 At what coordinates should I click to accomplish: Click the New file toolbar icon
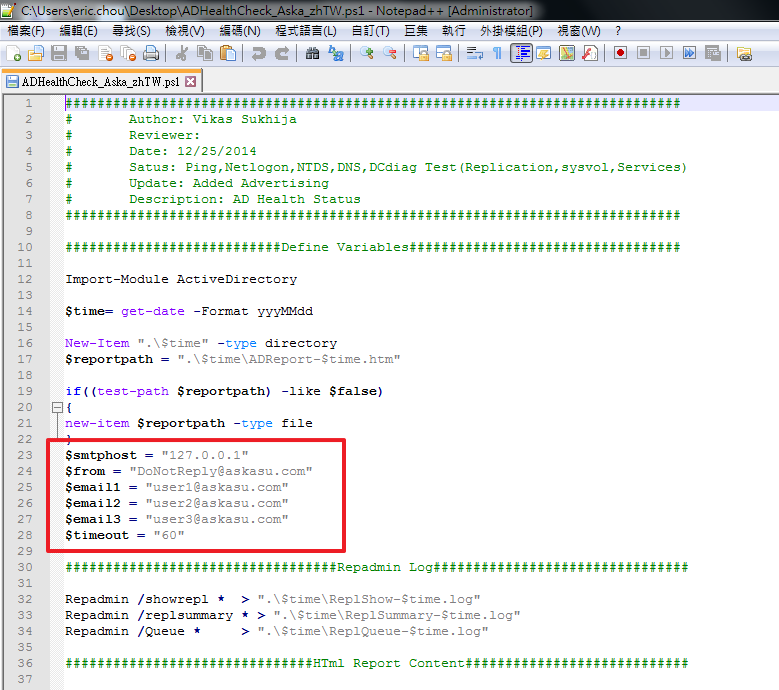pyautogui.click(x=13, y=53)
